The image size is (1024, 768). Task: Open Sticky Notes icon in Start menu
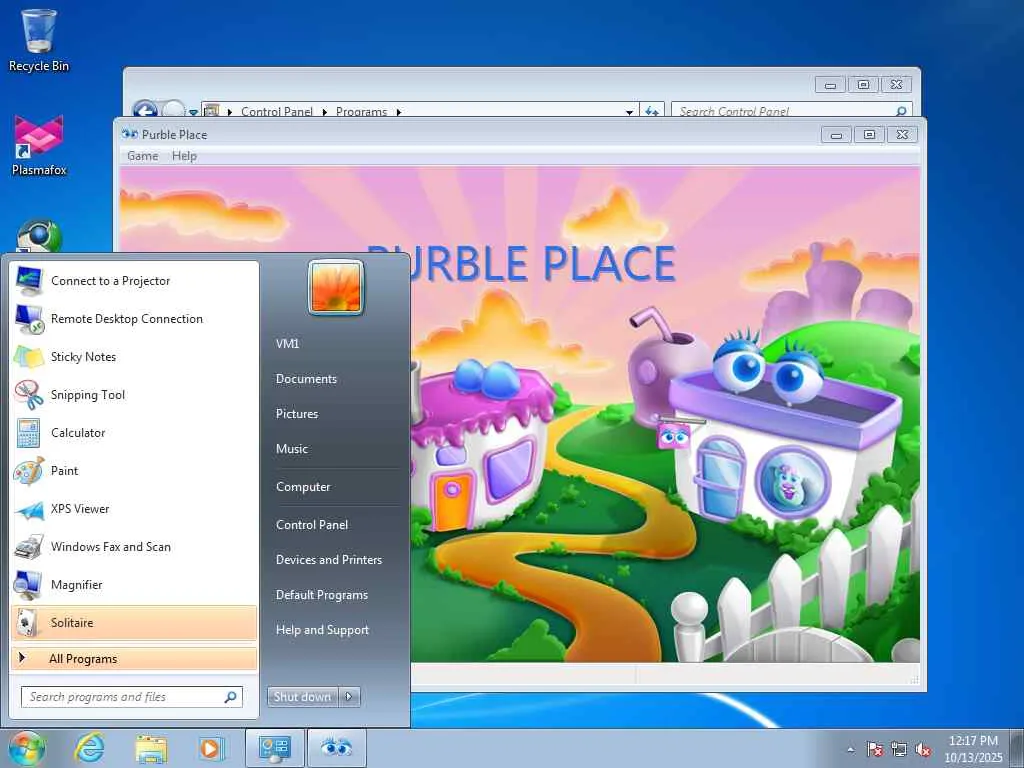(x=29, y=357)
